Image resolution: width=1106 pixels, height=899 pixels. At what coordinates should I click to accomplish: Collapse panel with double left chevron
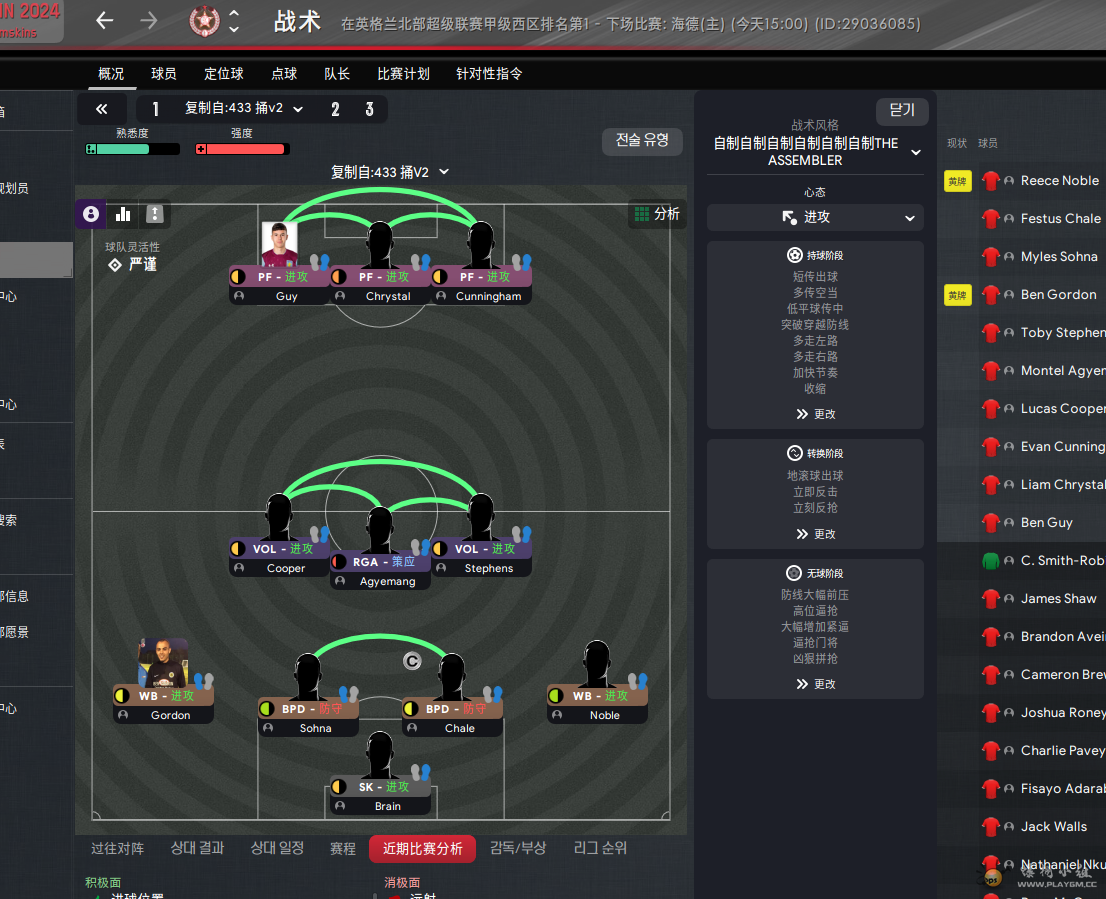[102, 109]
